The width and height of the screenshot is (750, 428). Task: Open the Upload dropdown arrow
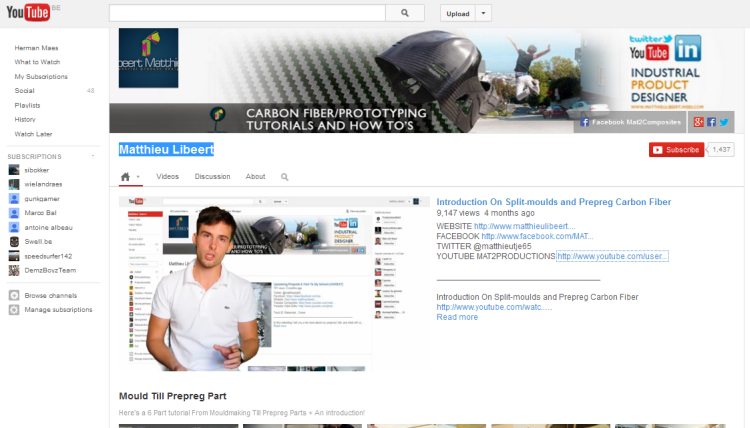pyautogui.click(x=483, y=13)
